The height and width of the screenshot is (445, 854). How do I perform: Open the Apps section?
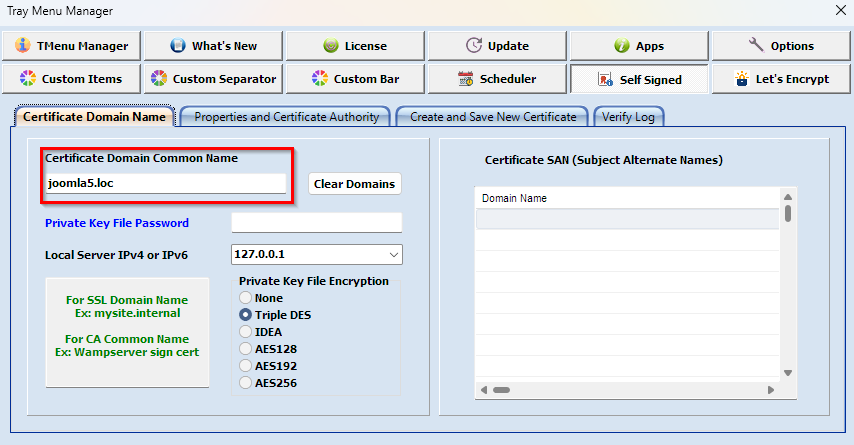pyautogui.click(x=639, y=46)
